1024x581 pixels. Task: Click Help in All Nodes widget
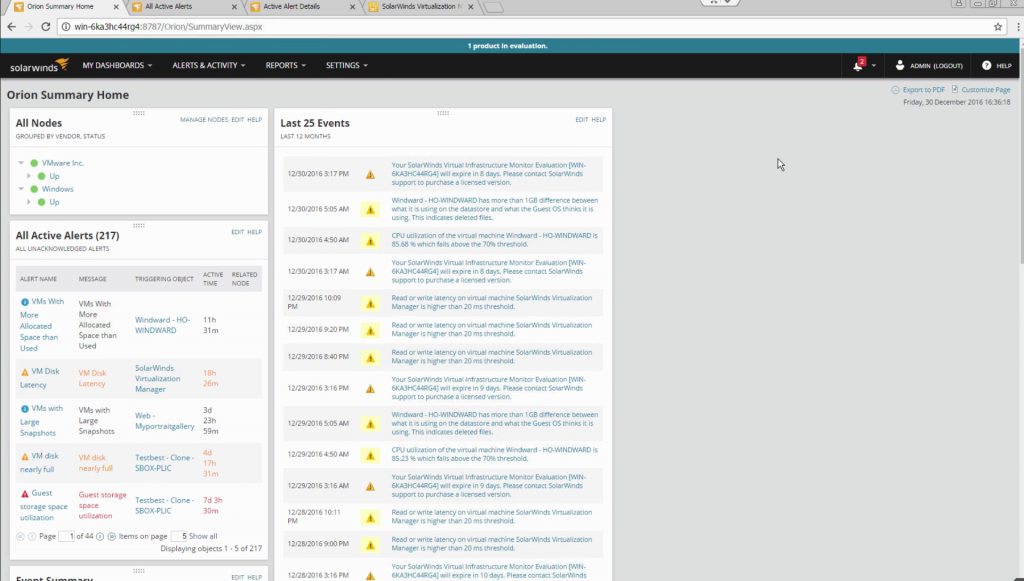point(255,120)
